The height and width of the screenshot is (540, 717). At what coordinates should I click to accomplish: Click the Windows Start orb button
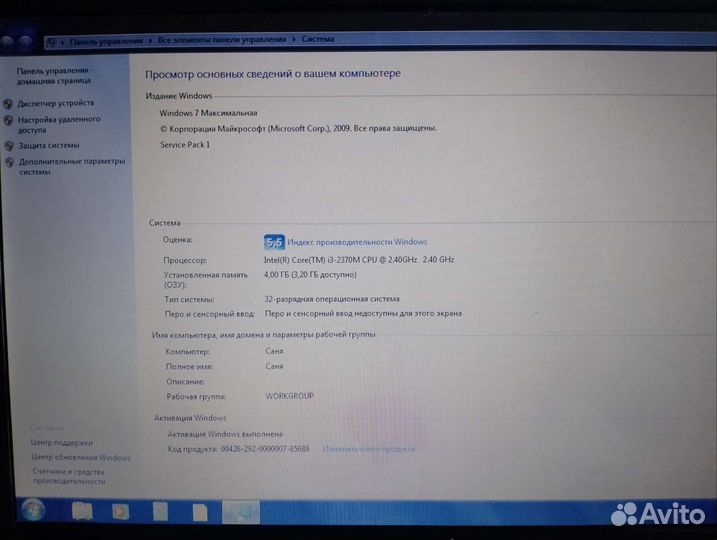pyautogui.click(x=33, y=510)
